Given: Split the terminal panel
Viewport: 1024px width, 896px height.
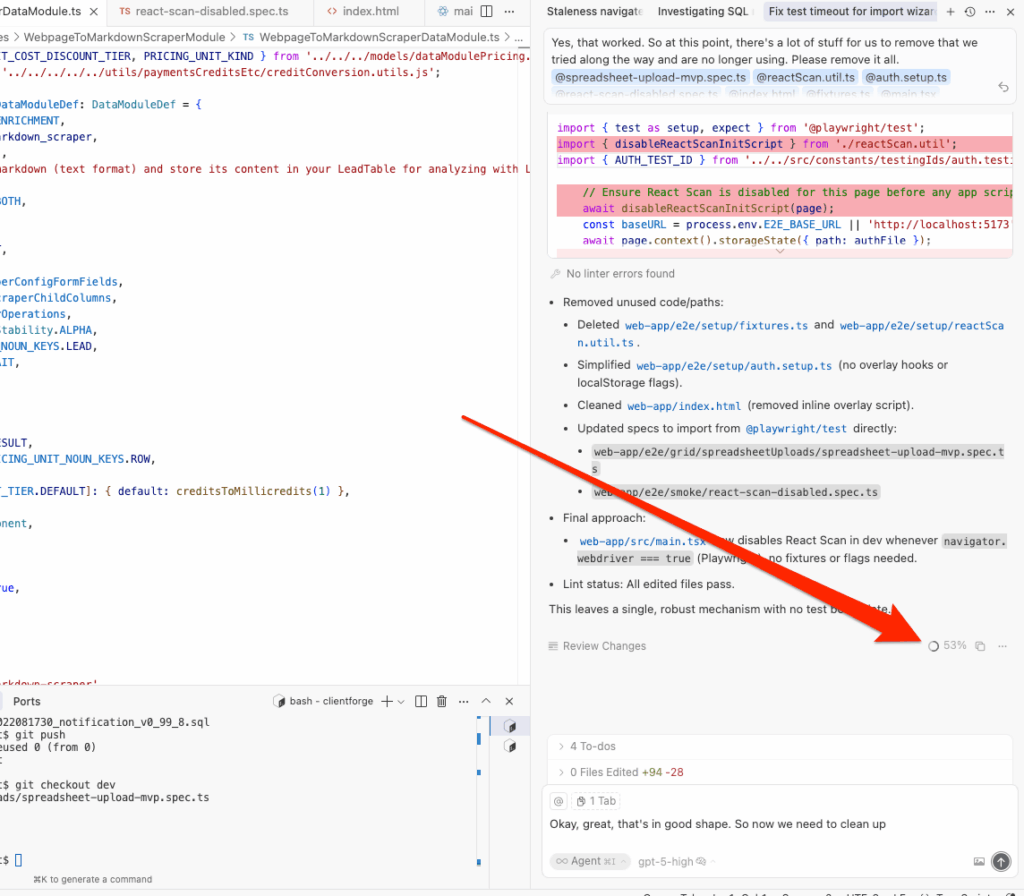Looking at the screenshot, I should (421, 701).
